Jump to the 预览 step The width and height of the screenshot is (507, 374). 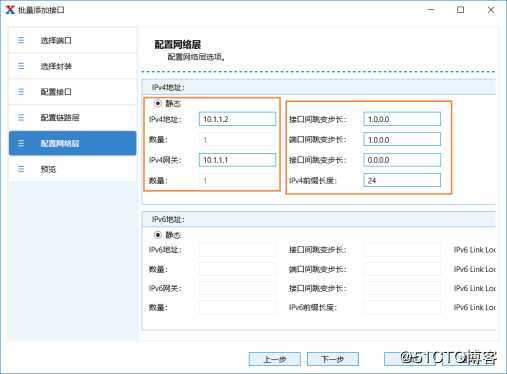pos(72,169)
